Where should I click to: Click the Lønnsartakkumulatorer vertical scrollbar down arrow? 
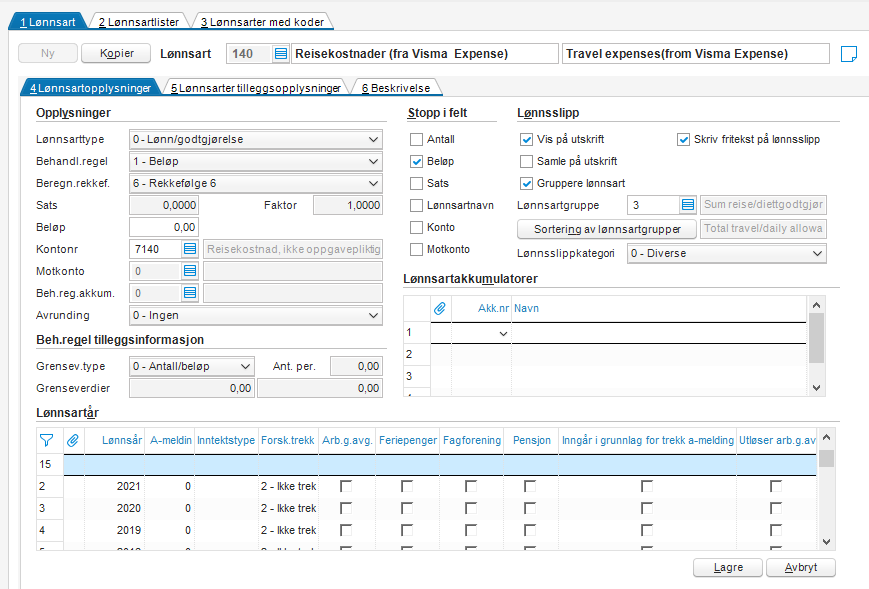pos(816,388)
